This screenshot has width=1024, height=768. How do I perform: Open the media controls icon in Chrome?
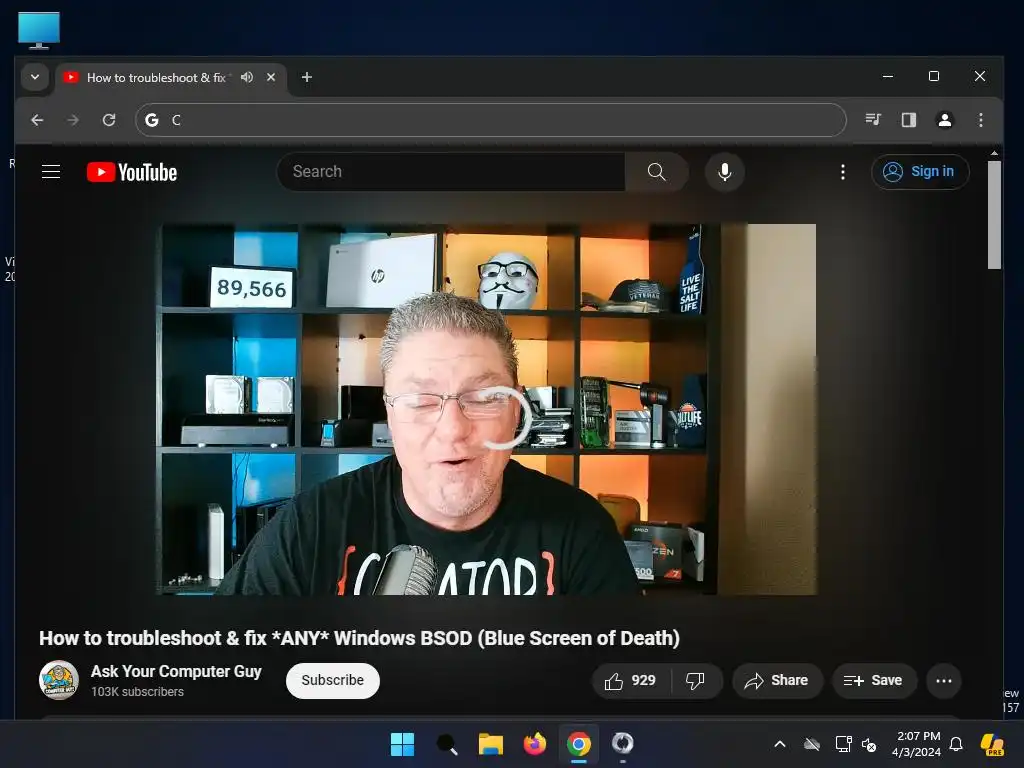pyautogui.click(x=873, y=120)
